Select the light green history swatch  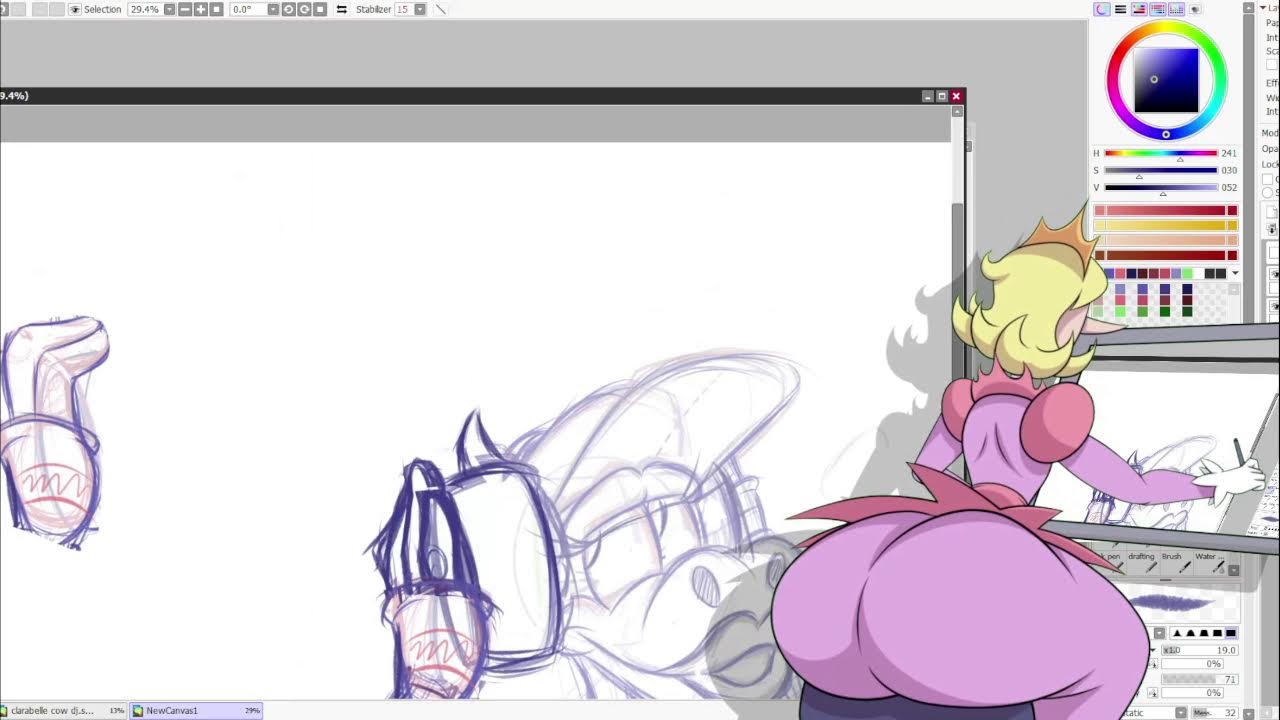1187,273
